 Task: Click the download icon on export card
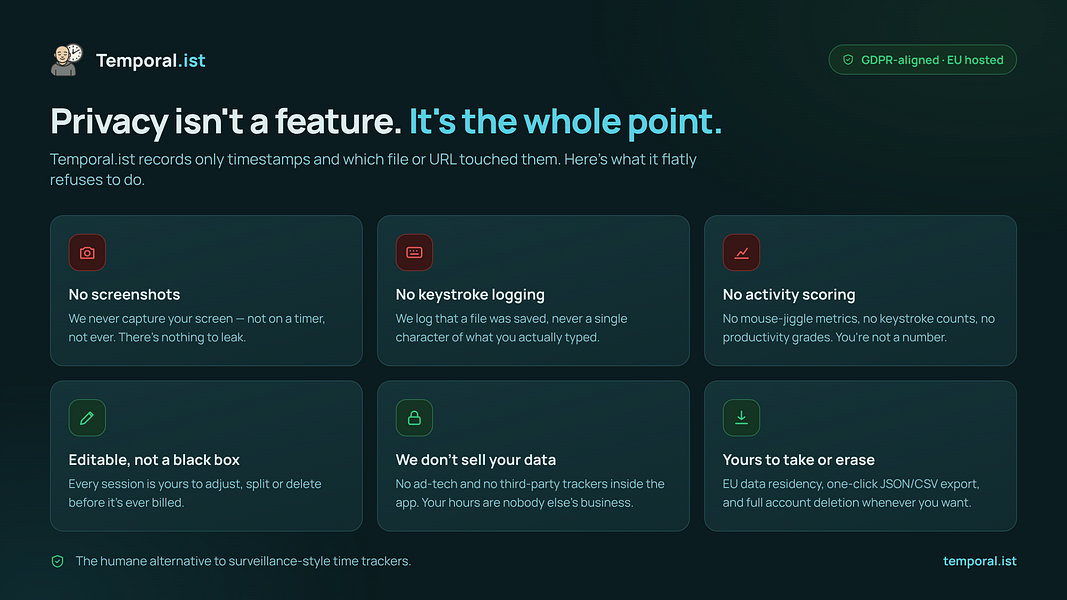click(741, 418)
